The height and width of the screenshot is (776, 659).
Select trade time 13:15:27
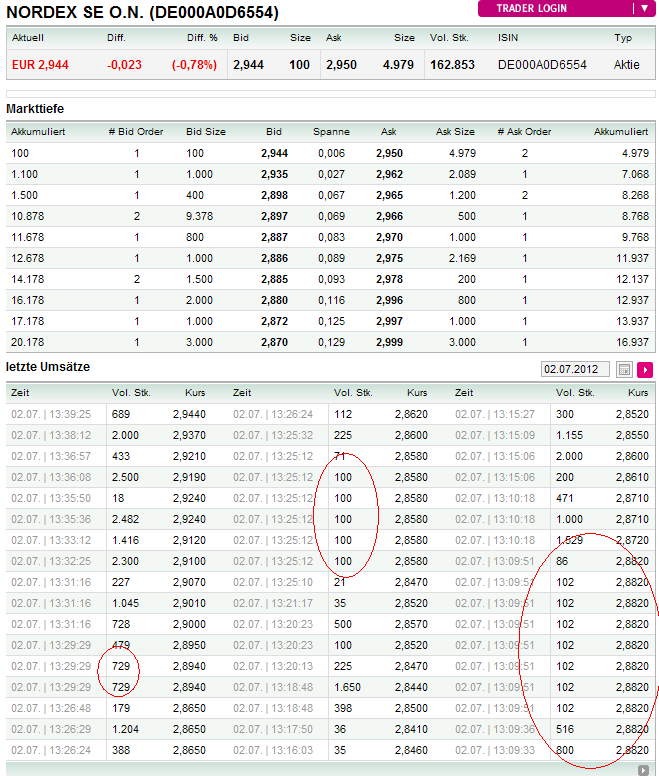pyautogui.click(x=514, y=414)
